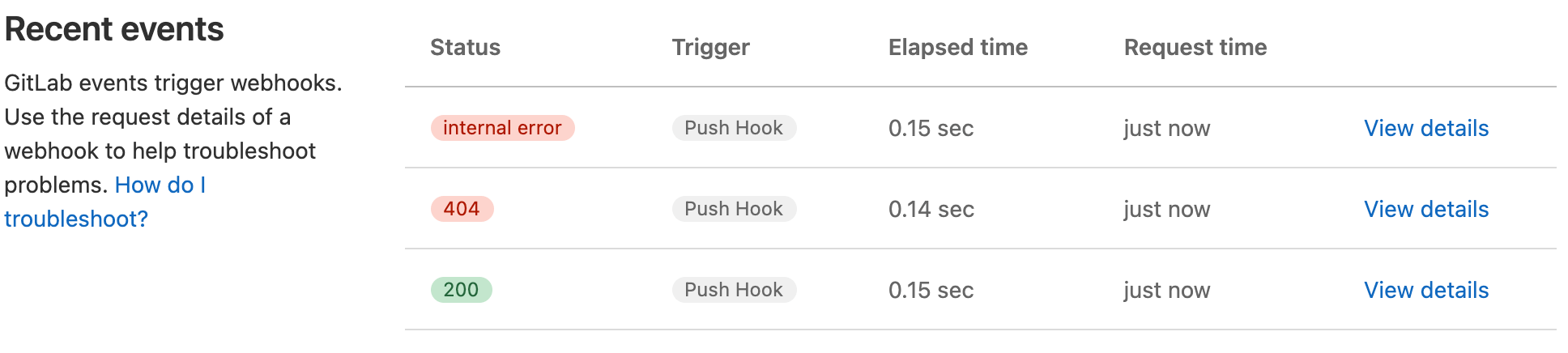Click Push Hook badge in internal error row
The image size is (1568, 353).
point(734,128)
